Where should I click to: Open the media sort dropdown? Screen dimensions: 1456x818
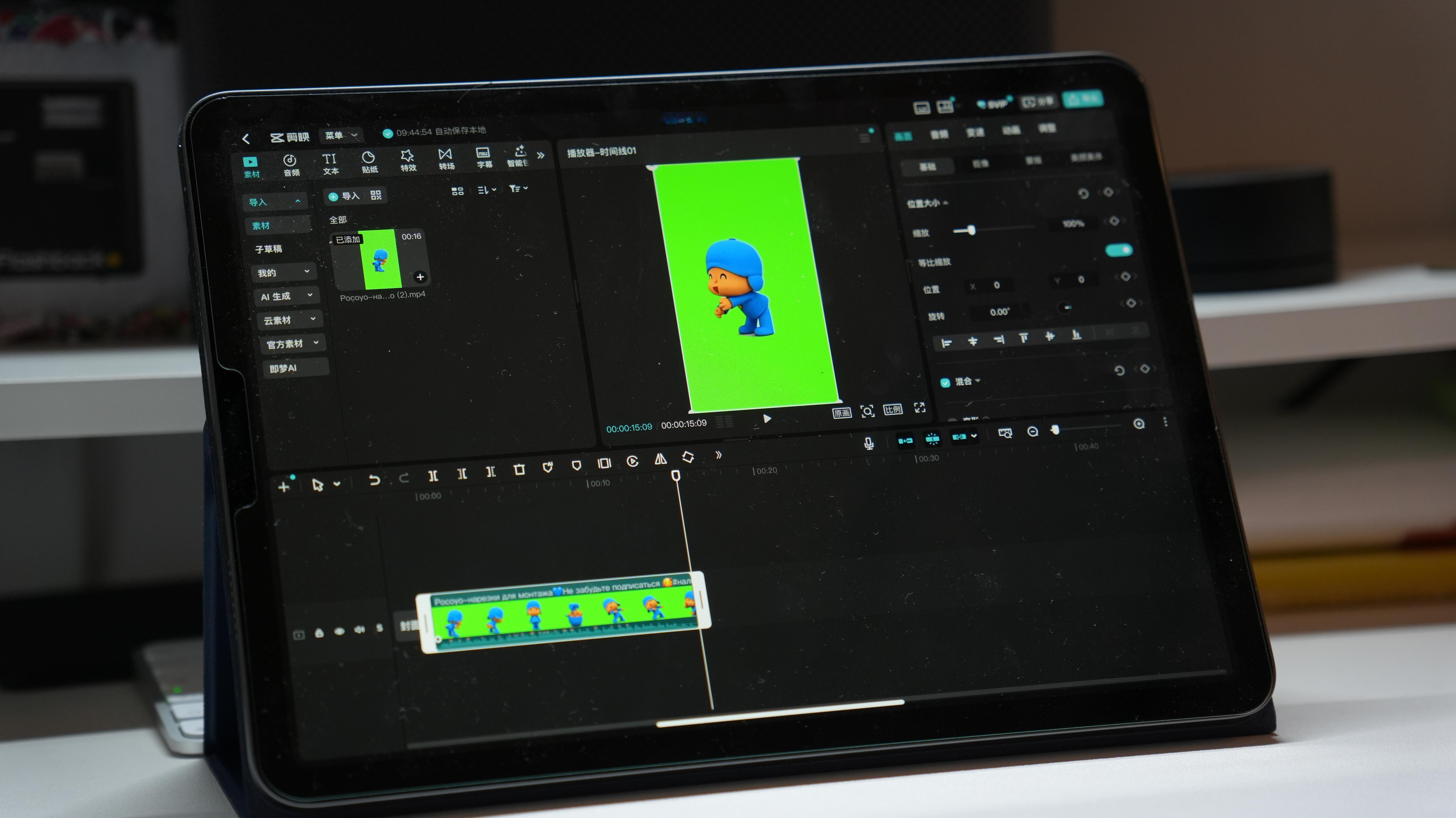click(487, 190)
